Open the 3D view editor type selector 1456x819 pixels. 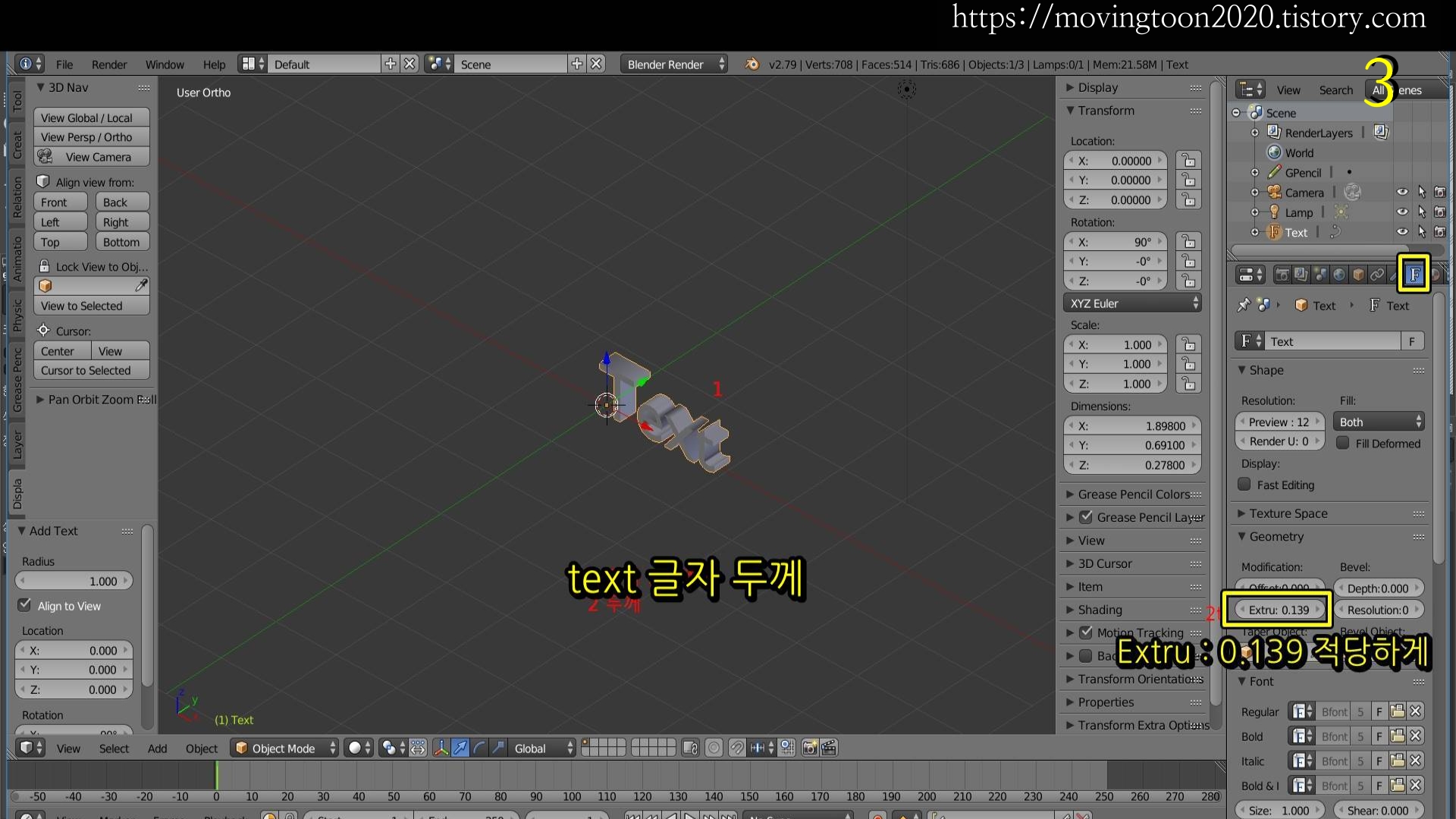31,748
